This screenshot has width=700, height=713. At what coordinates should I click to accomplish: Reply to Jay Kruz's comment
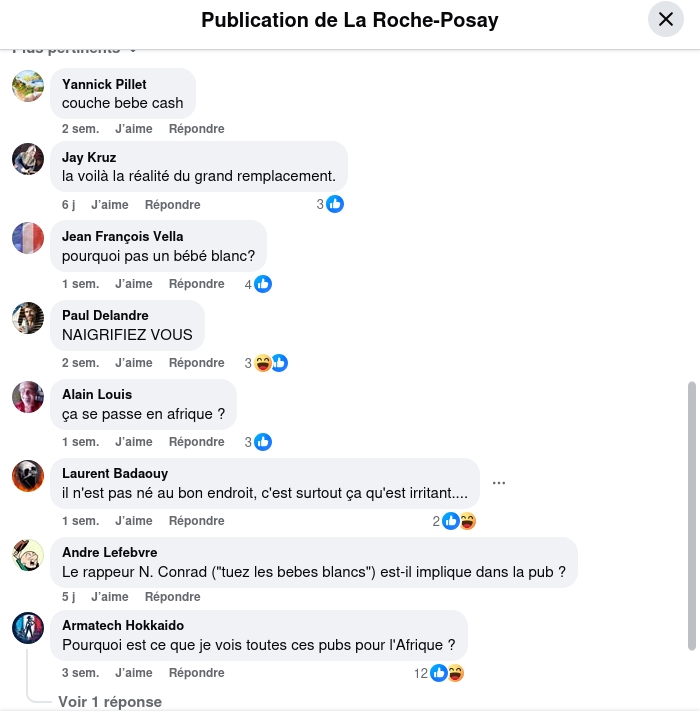172,205
